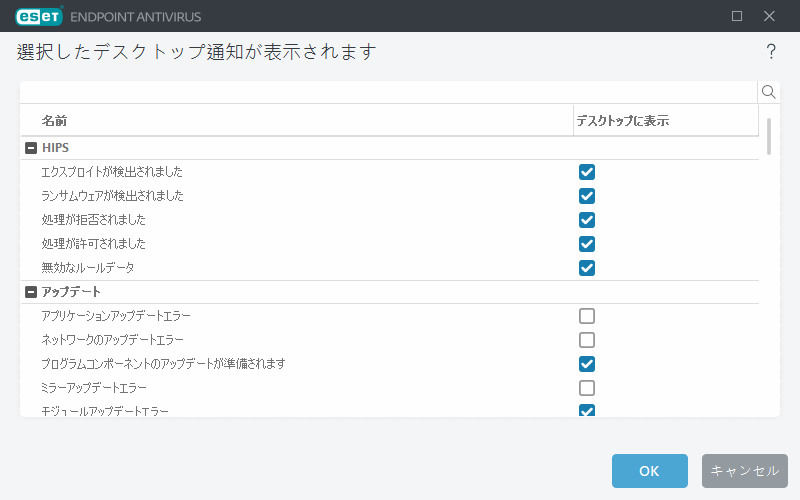
Task: Click the ESET logo in title bar
Action: point(39,16)
